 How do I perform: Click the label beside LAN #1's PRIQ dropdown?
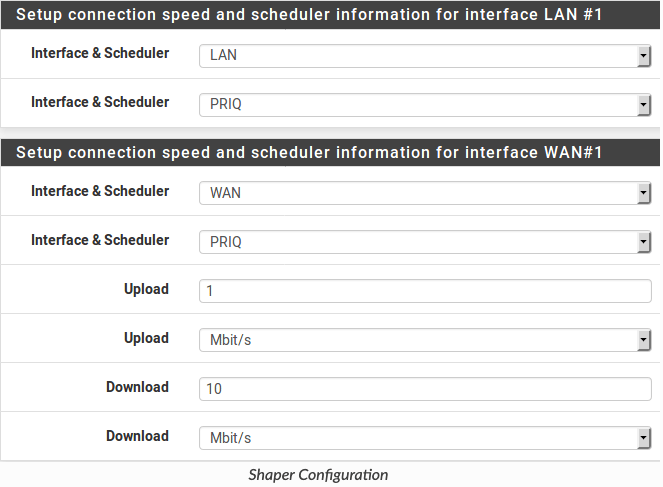(100, 102)
